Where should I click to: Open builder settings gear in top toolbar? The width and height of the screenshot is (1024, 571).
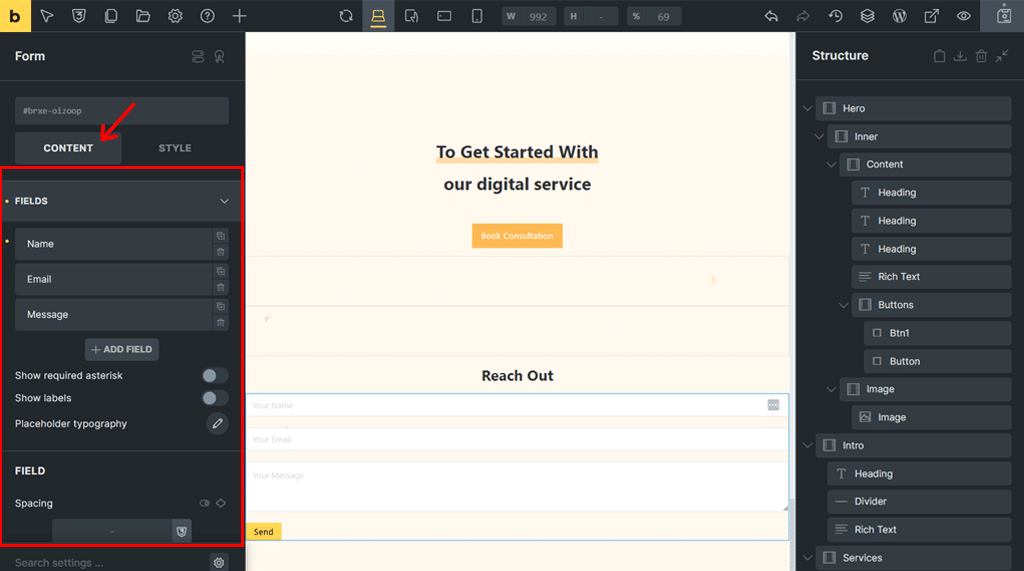coord(175,16)
